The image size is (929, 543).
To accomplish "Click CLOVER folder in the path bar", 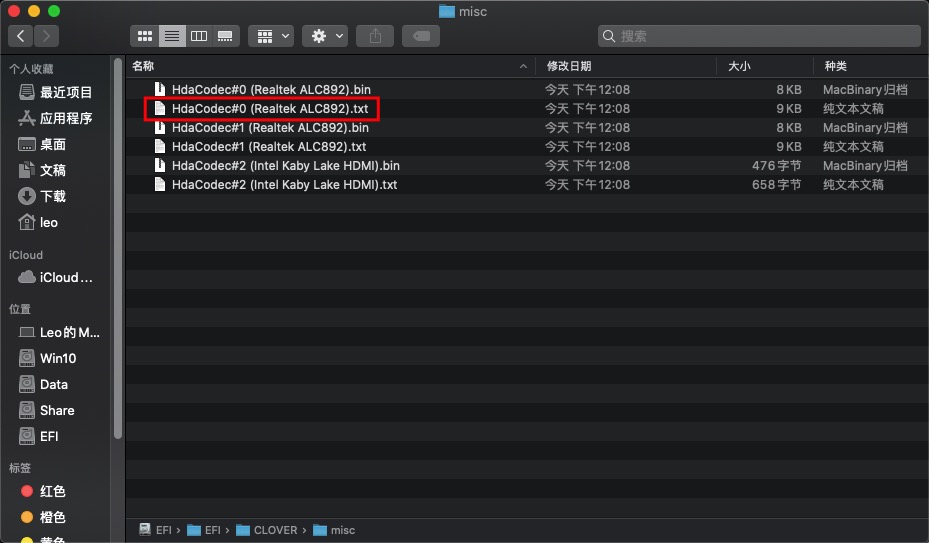I will 267,530.
